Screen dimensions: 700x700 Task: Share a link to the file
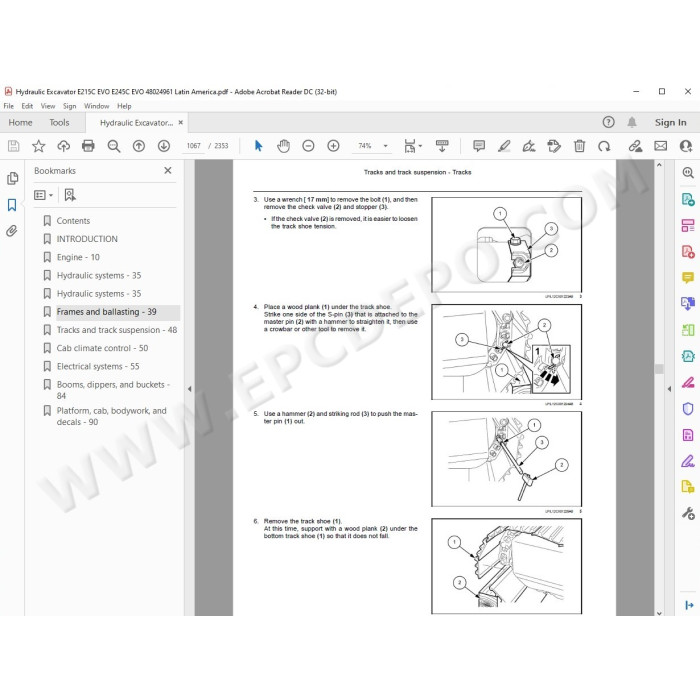pyautogui.click(x=635, y=146)
